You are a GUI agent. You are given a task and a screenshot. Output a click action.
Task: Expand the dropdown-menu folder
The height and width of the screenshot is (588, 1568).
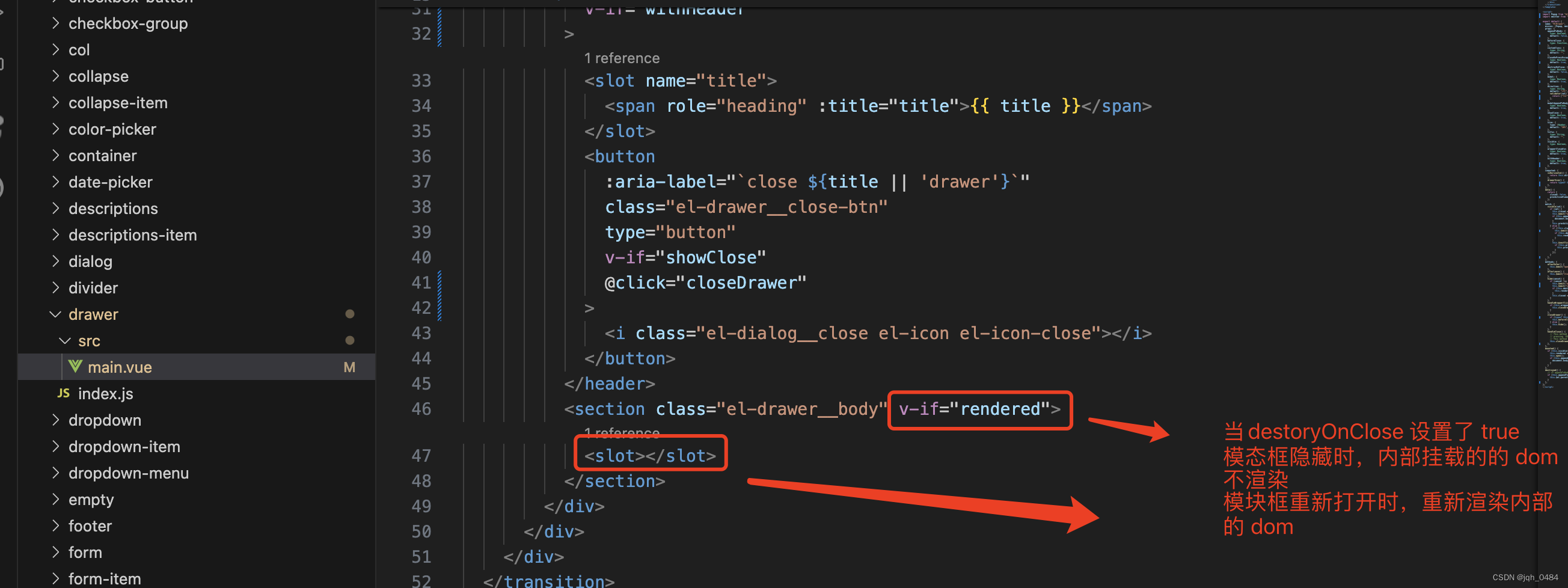click(55, 473)
